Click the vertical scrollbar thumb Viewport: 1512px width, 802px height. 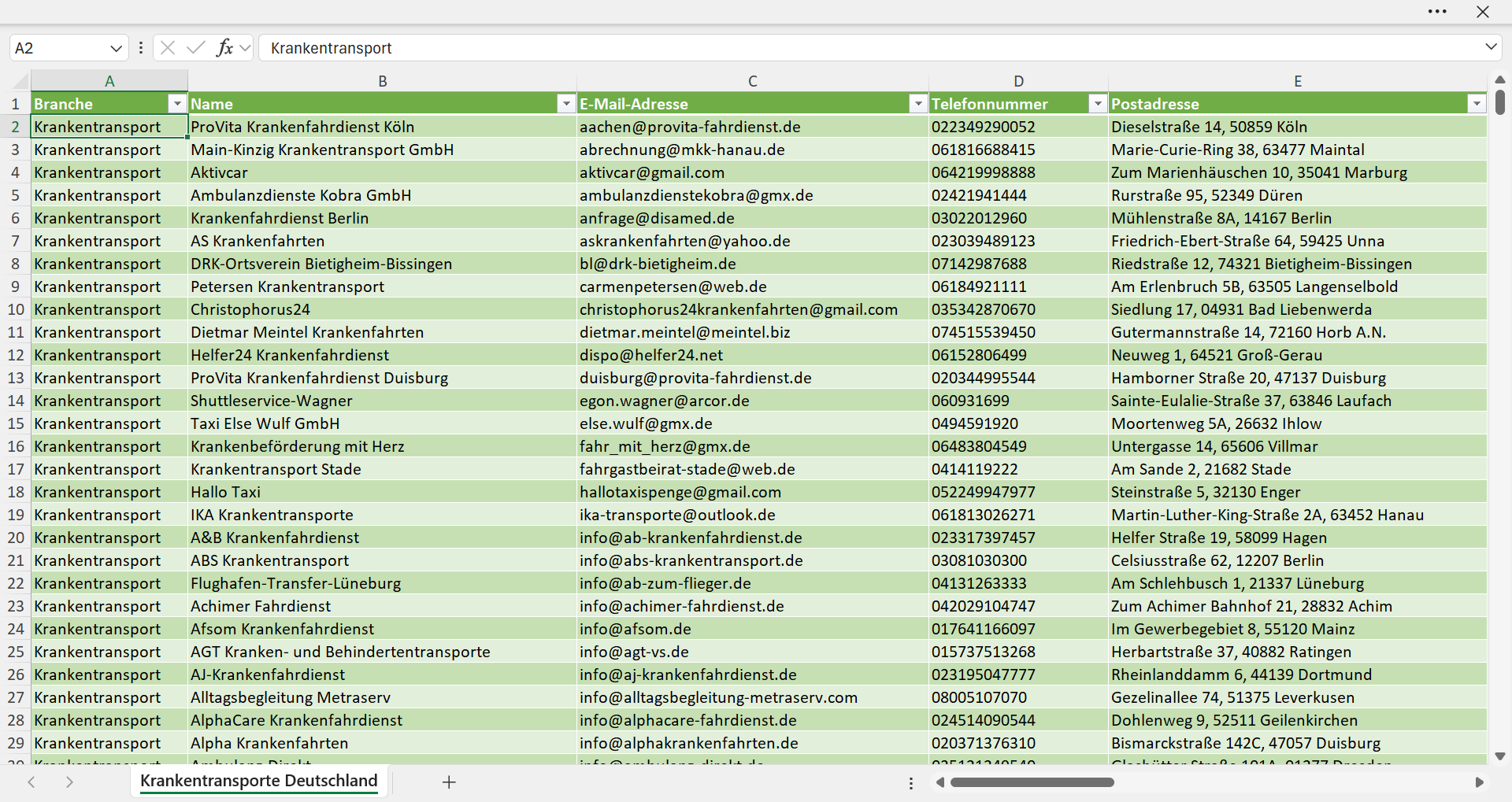1500,103
